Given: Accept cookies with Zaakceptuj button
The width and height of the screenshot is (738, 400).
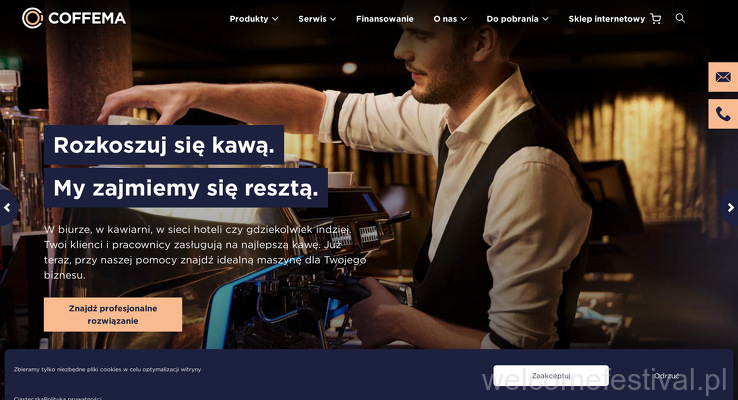Looking at the screenshot, I should point(551,376).
